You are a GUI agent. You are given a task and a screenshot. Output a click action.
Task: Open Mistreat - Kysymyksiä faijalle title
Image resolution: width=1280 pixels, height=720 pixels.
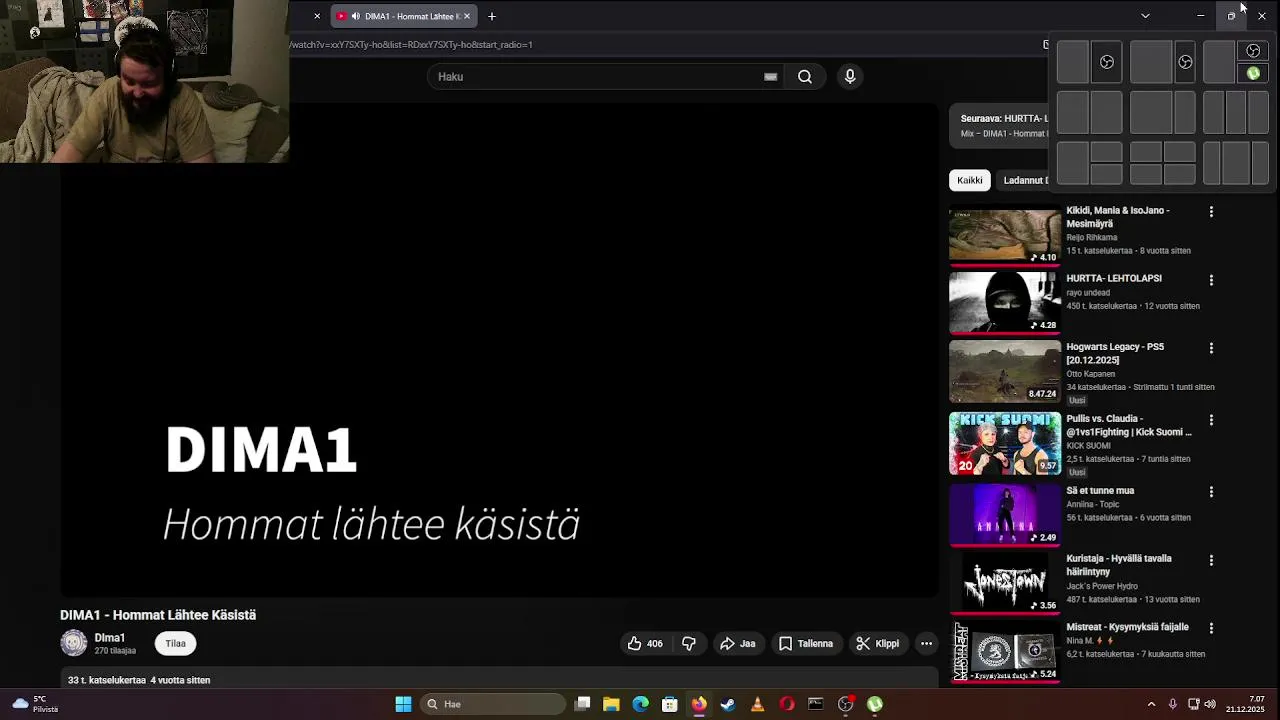tap(1127, 627)
